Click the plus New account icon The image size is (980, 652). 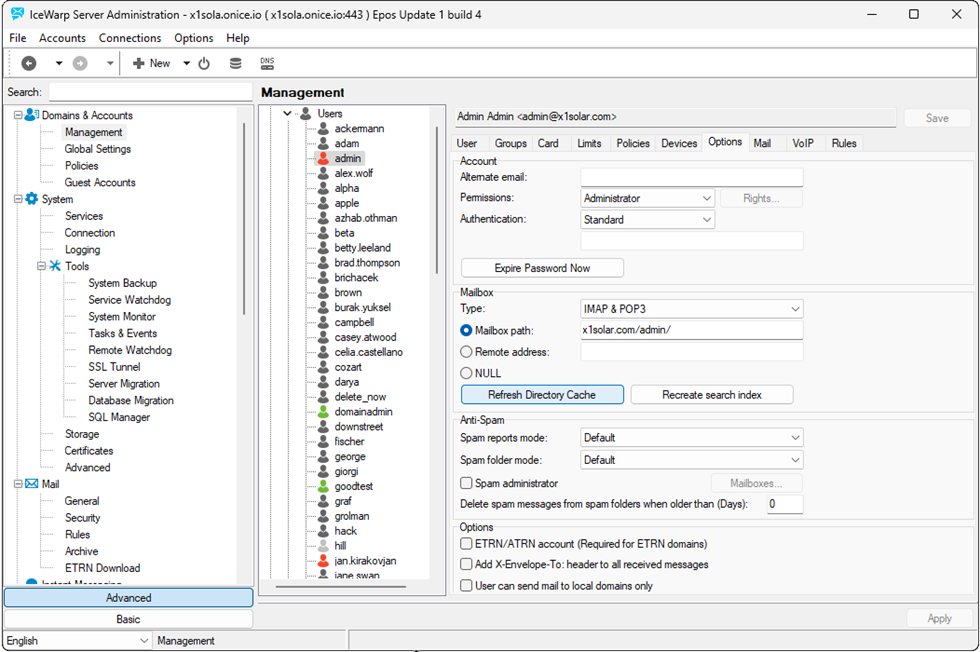[x=139, y=63]
